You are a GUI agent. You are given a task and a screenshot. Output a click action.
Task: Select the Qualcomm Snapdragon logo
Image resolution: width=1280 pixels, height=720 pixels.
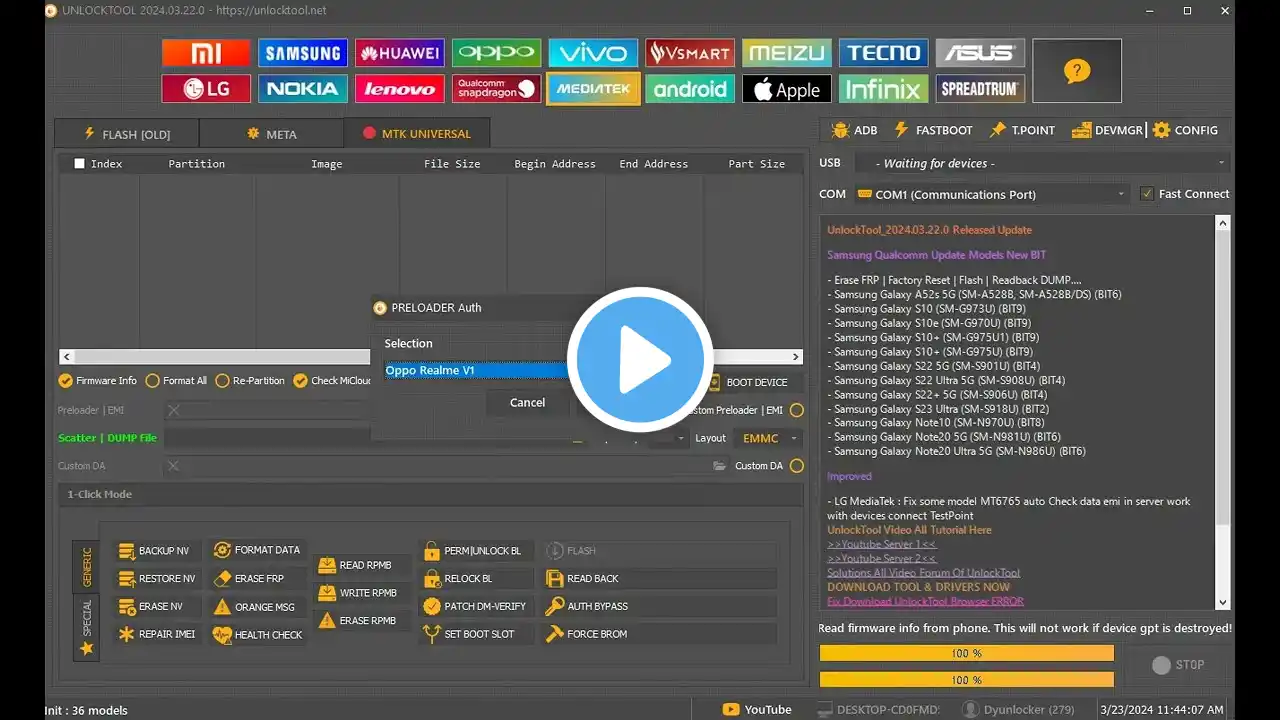(496, 89)
